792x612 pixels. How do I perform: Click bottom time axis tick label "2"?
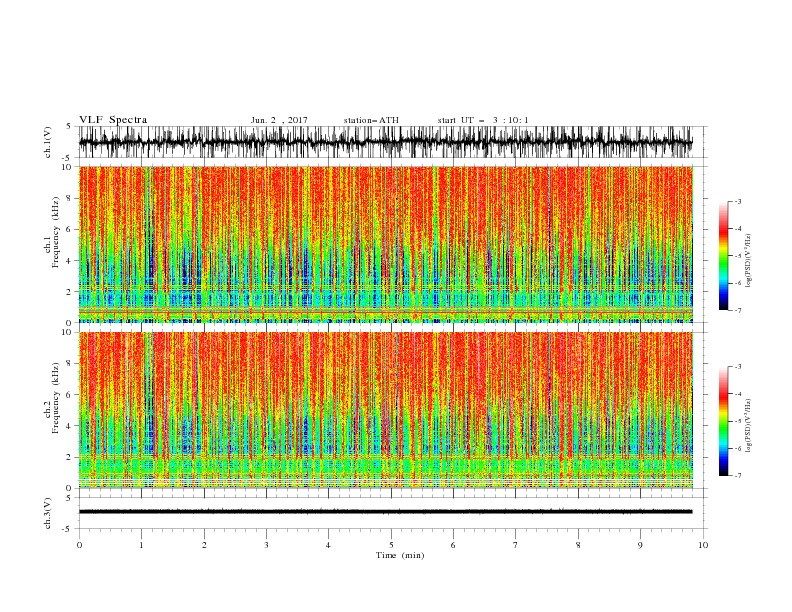point(204,545)
